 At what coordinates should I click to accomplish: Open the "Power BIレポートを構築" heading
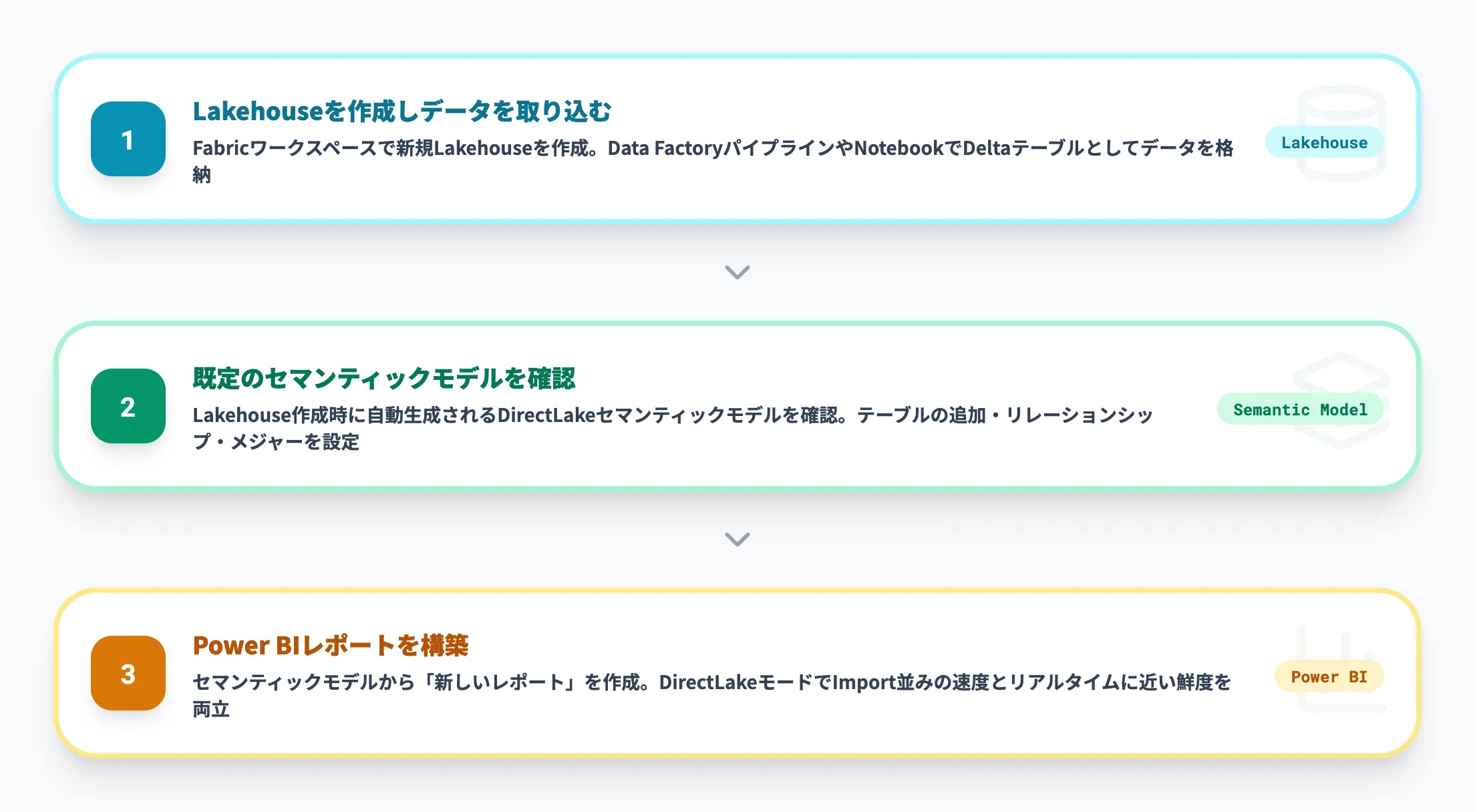(x=331, y=646)
